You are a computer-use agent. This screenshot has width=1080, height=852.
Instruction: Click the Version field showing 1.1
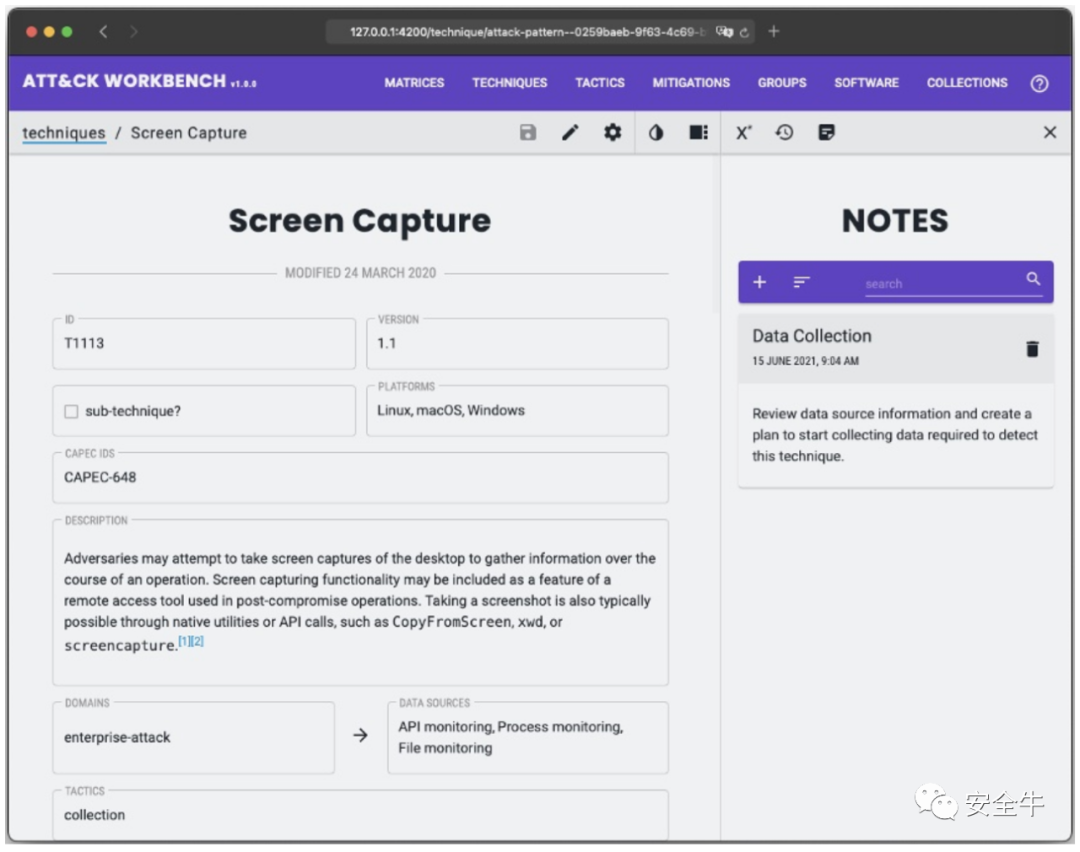[x=517, y=343]
